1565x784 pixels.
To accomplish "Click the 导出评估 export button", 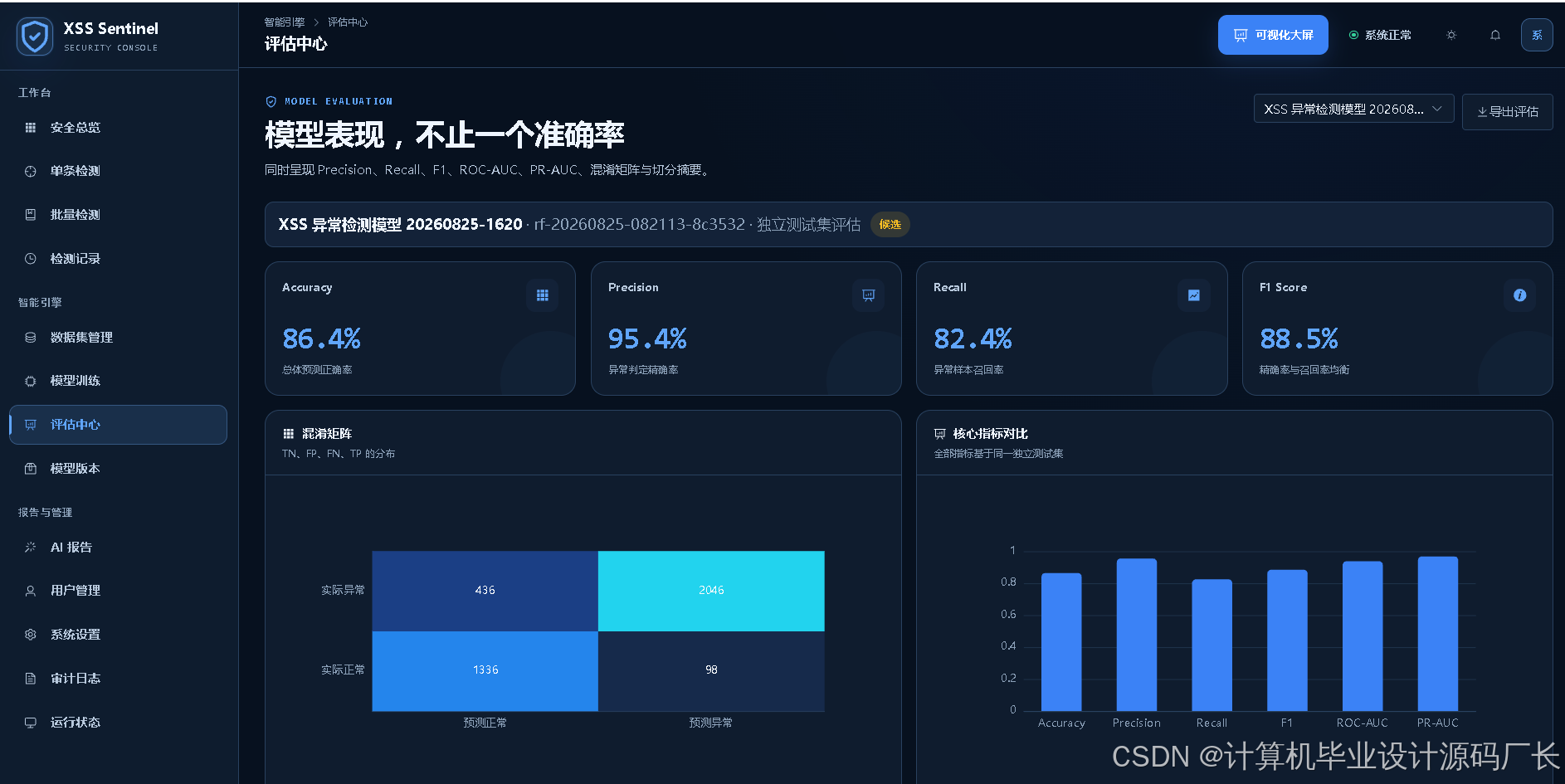I will point(1507,111).
